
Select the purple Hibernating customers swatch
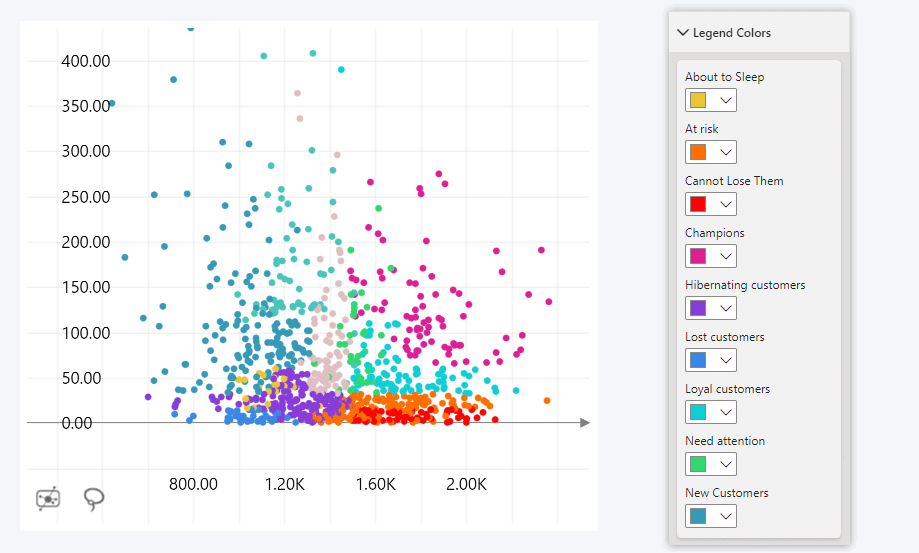(698, 308)
